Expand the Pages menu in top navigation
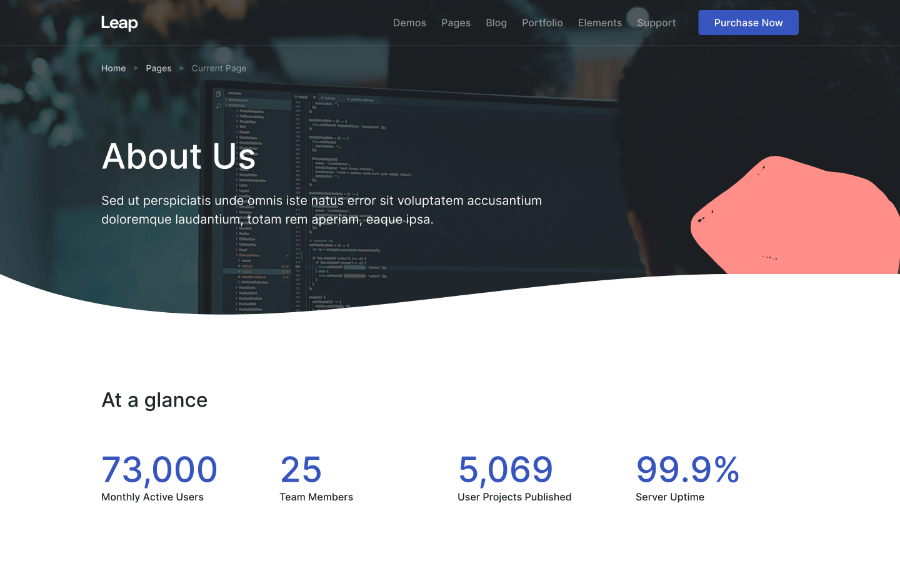The height and width of the screenshot is (563, 900). pyautogui.click(x=456, y=23)
